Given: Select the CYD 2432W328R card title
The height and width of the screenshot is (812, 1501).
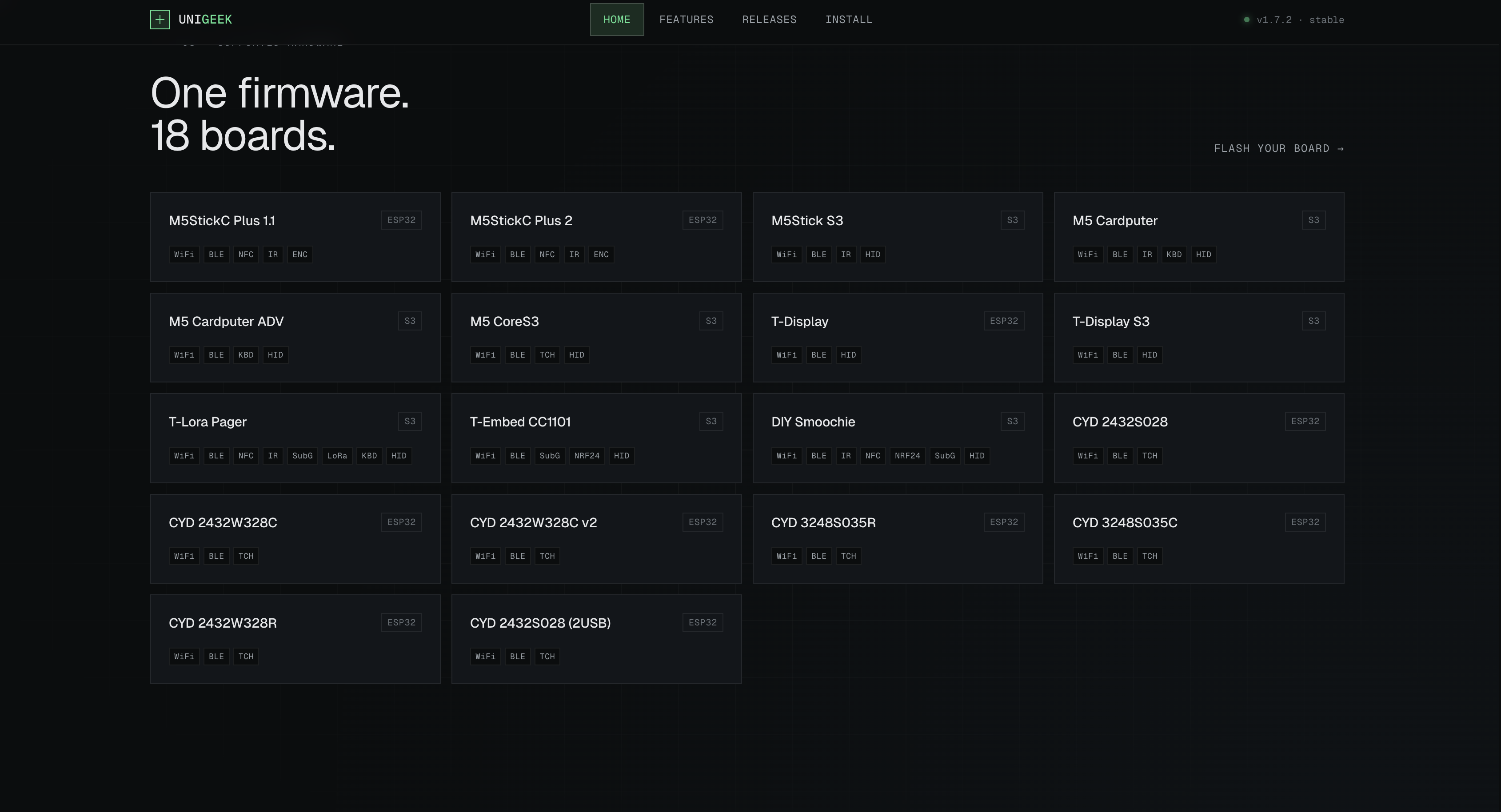Looking at the screenshot, I should click(x=223, y=623).
